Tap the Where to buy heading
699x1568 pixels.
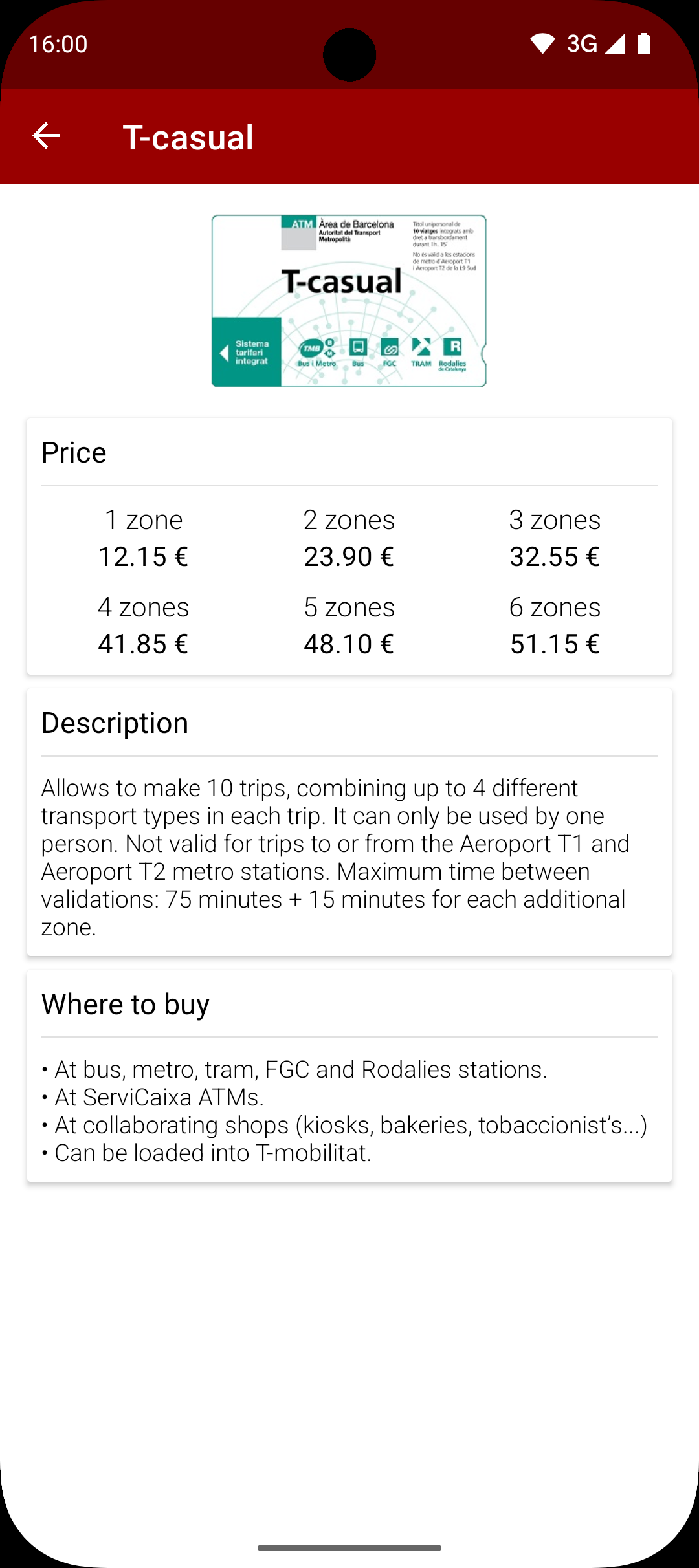(x=126, y=1005)
